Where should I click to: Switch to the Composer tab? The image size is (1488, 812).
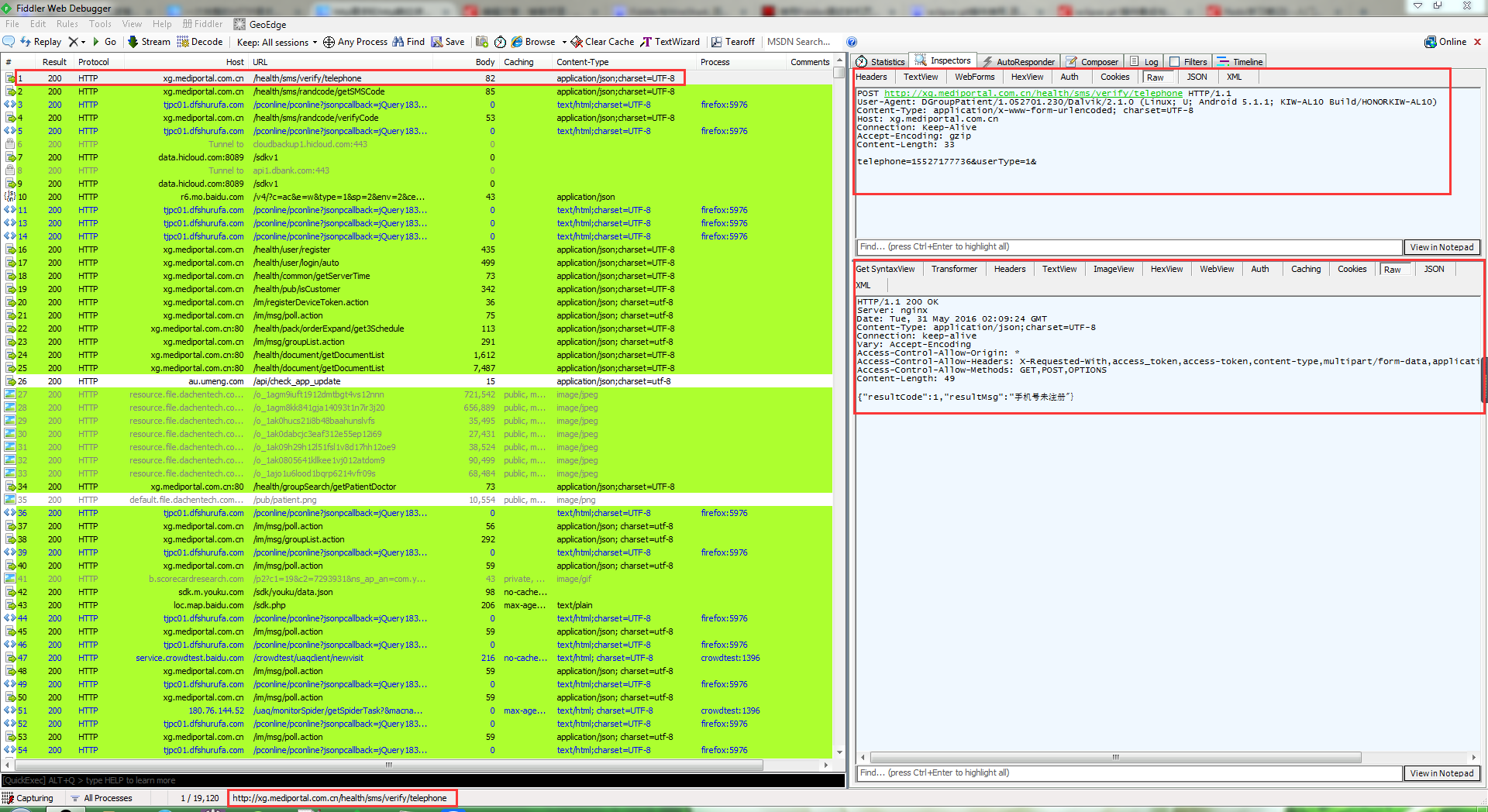tap(1093, 62)
